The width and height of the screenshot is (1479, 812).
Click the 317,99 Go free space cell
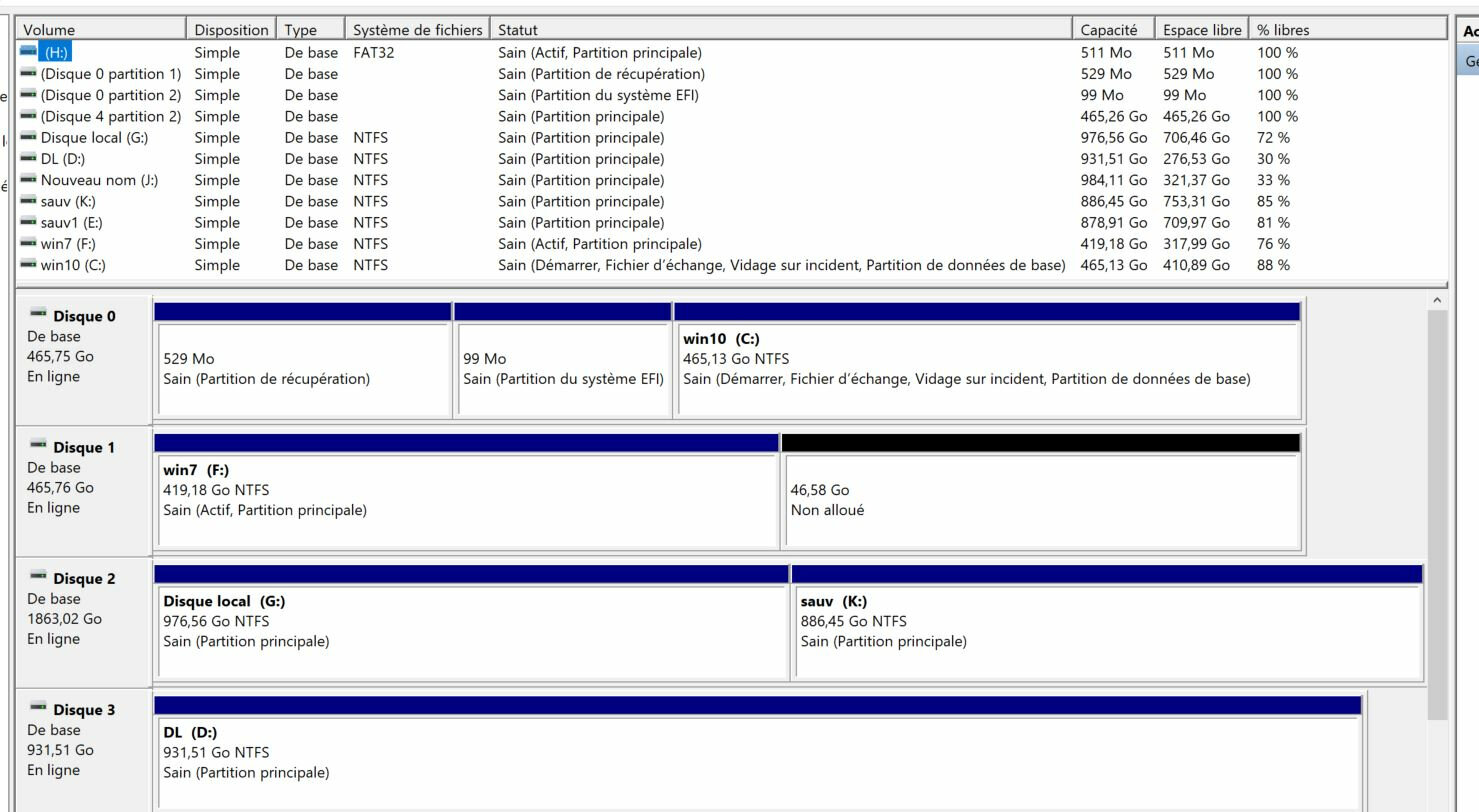click(x=1196, y=244)
